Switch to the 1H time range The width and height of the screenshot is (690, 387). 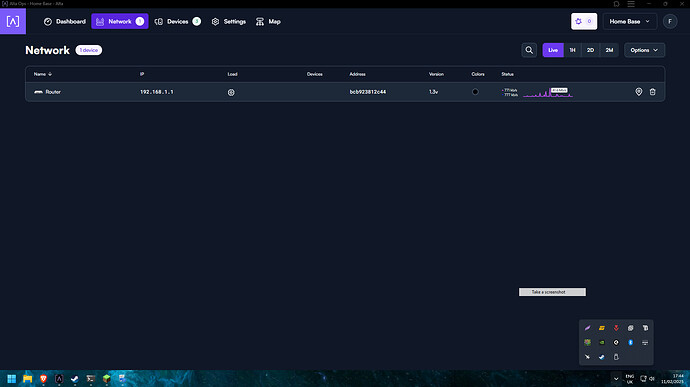click(x=573, y=50)
